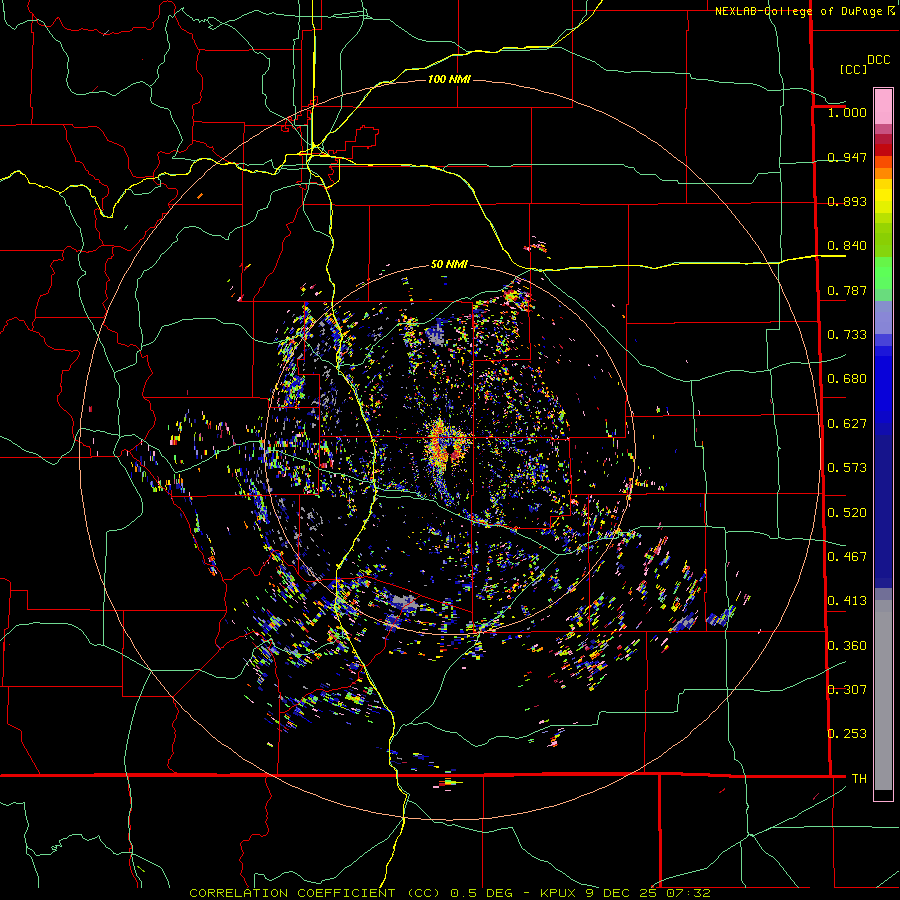Click the 0.947 legend value

pos(847,157)
